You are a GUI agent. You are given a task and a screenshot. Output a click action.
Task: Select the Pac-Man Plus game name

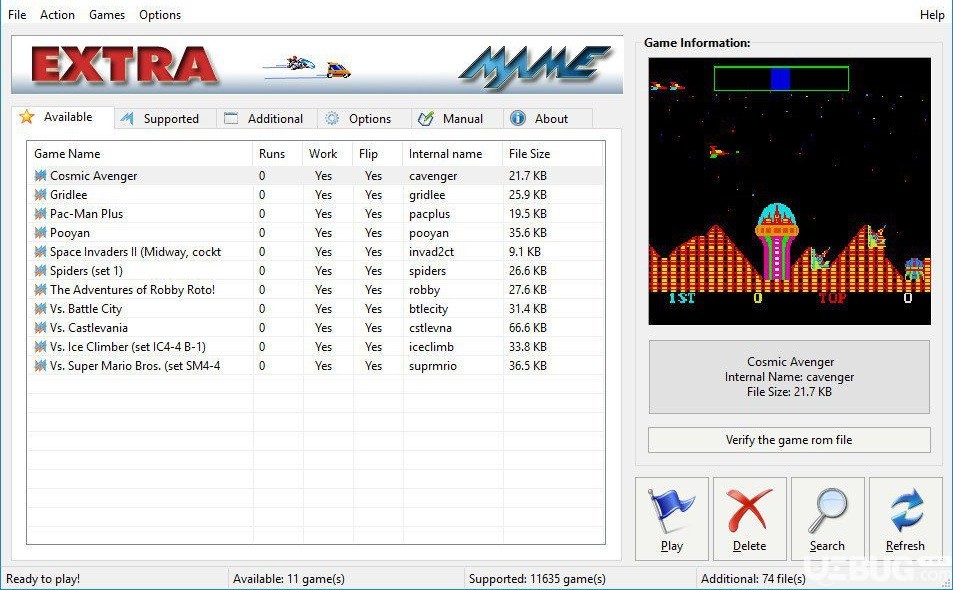86,213
